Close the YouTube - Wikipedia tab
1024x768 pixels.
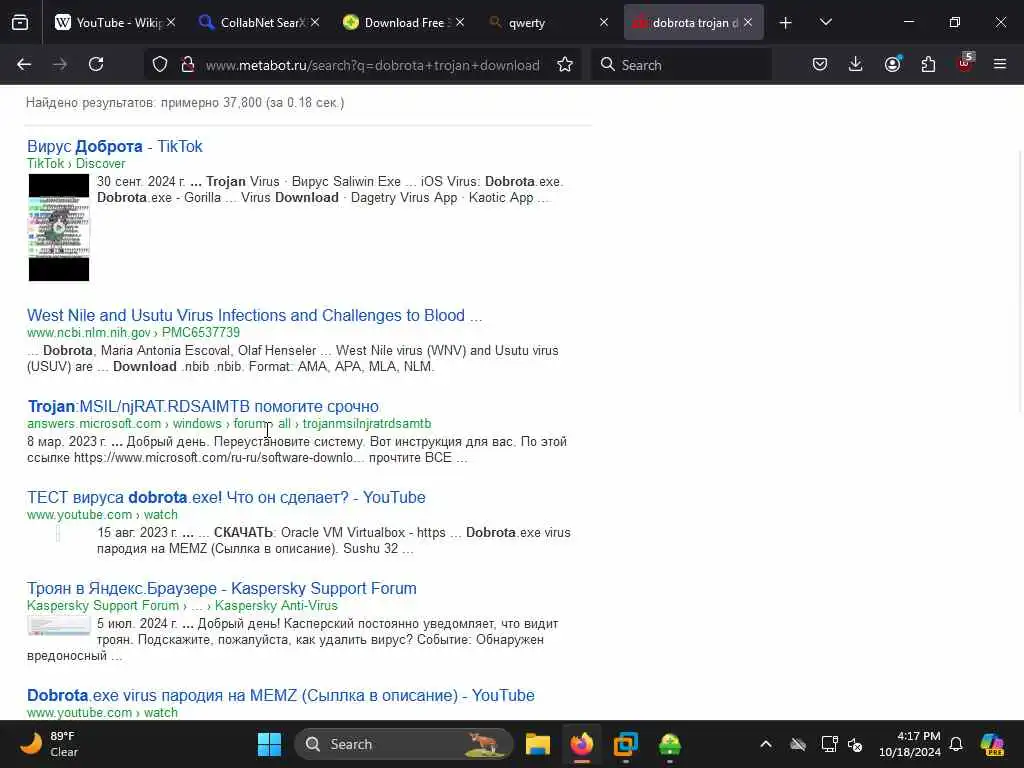click(170, 22)
